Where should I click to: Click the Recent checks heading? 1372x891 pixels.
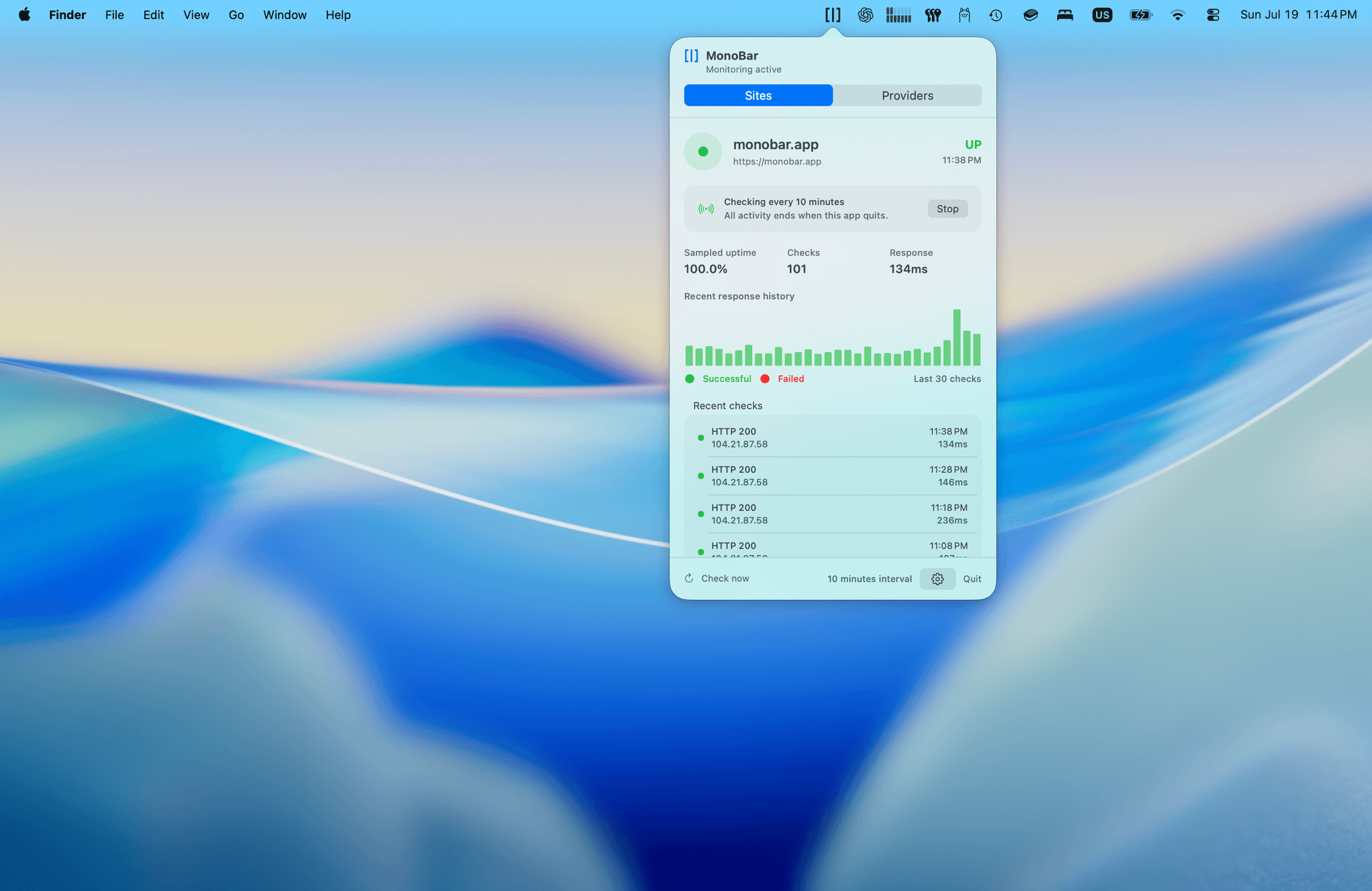(728, 406)
